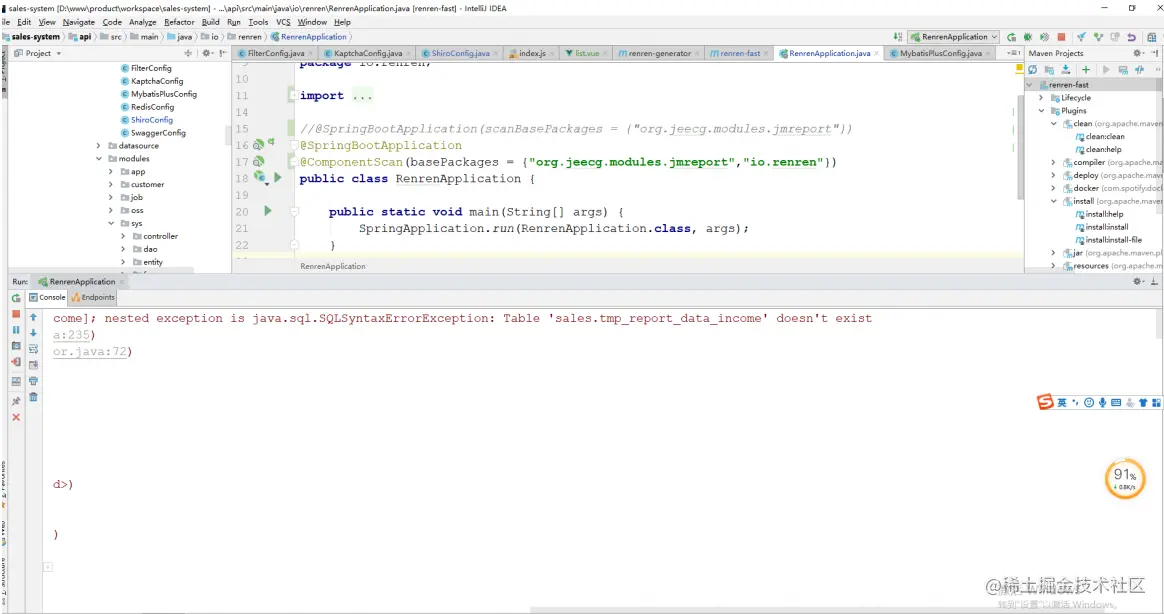Download Maven sources and documentation

1065,70
